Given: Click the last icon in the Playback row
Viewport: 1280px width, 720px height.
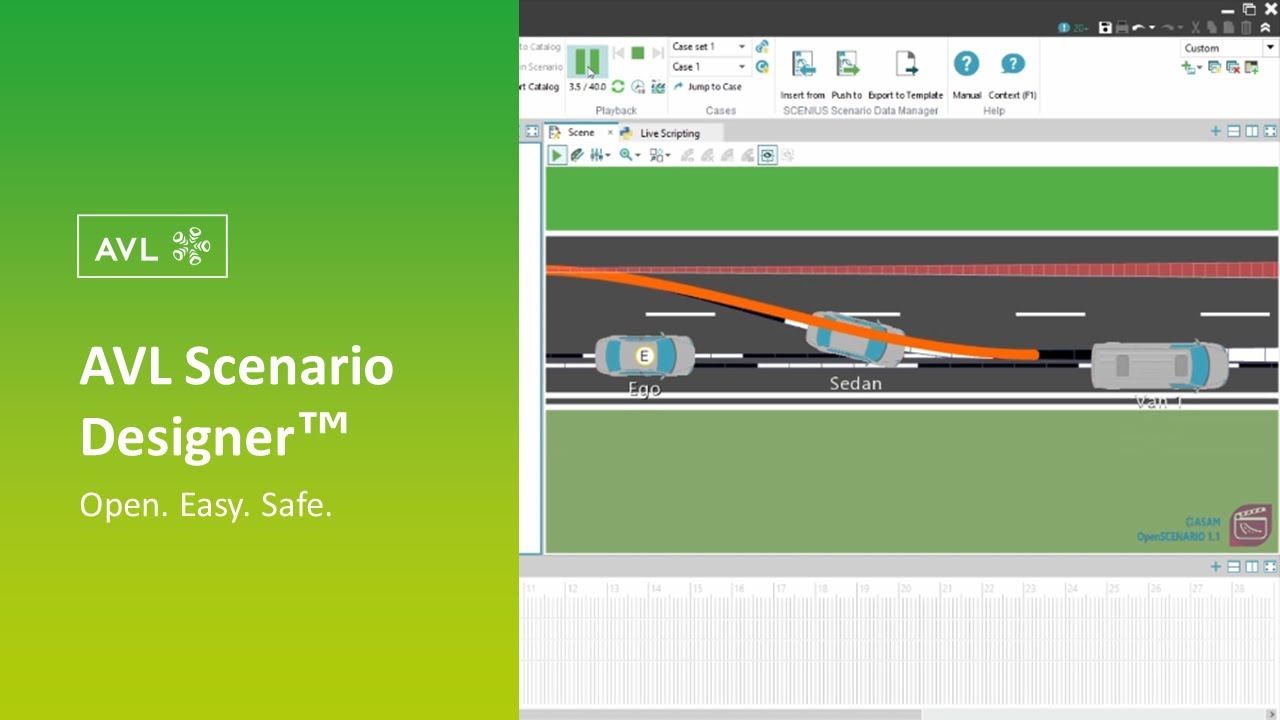Looking at the screenshot, I should 658,87.
